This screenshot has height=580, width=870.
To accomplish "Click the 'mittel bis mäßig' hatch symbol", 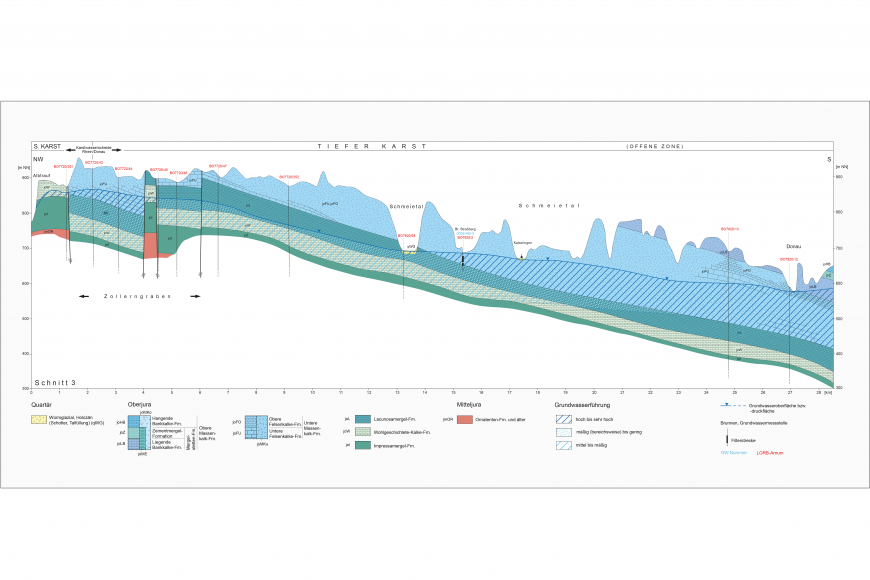I will click(565, 444).
